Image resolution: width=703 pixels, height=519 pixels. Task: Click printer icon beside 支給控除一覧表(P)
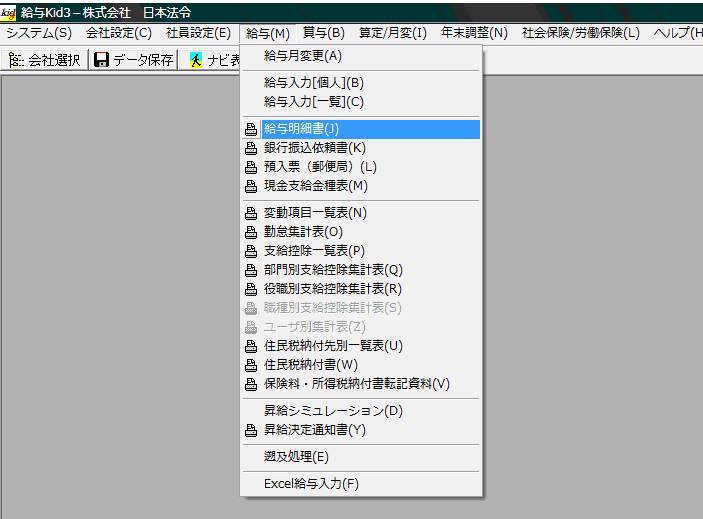click(x=251, y=251)
